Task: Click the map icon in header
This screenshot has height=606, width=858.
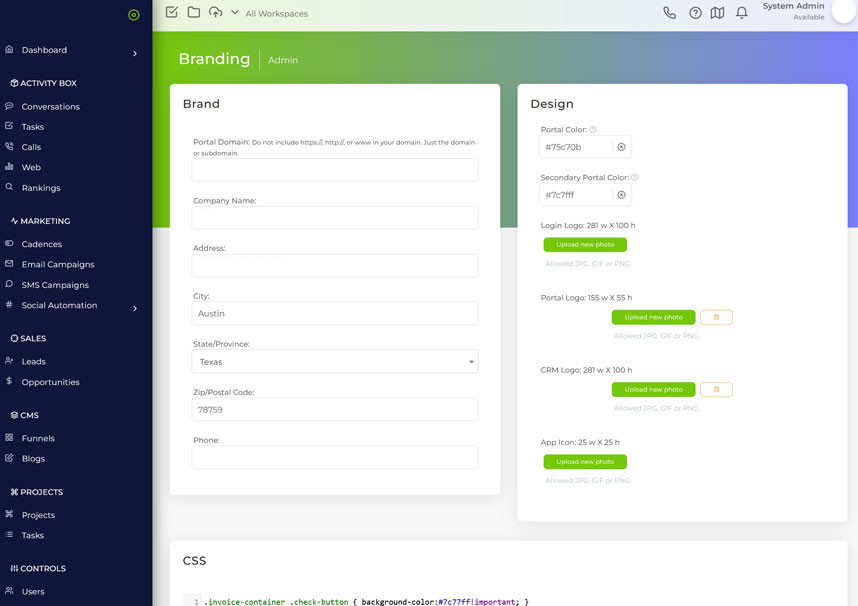Action: point(717,13)
